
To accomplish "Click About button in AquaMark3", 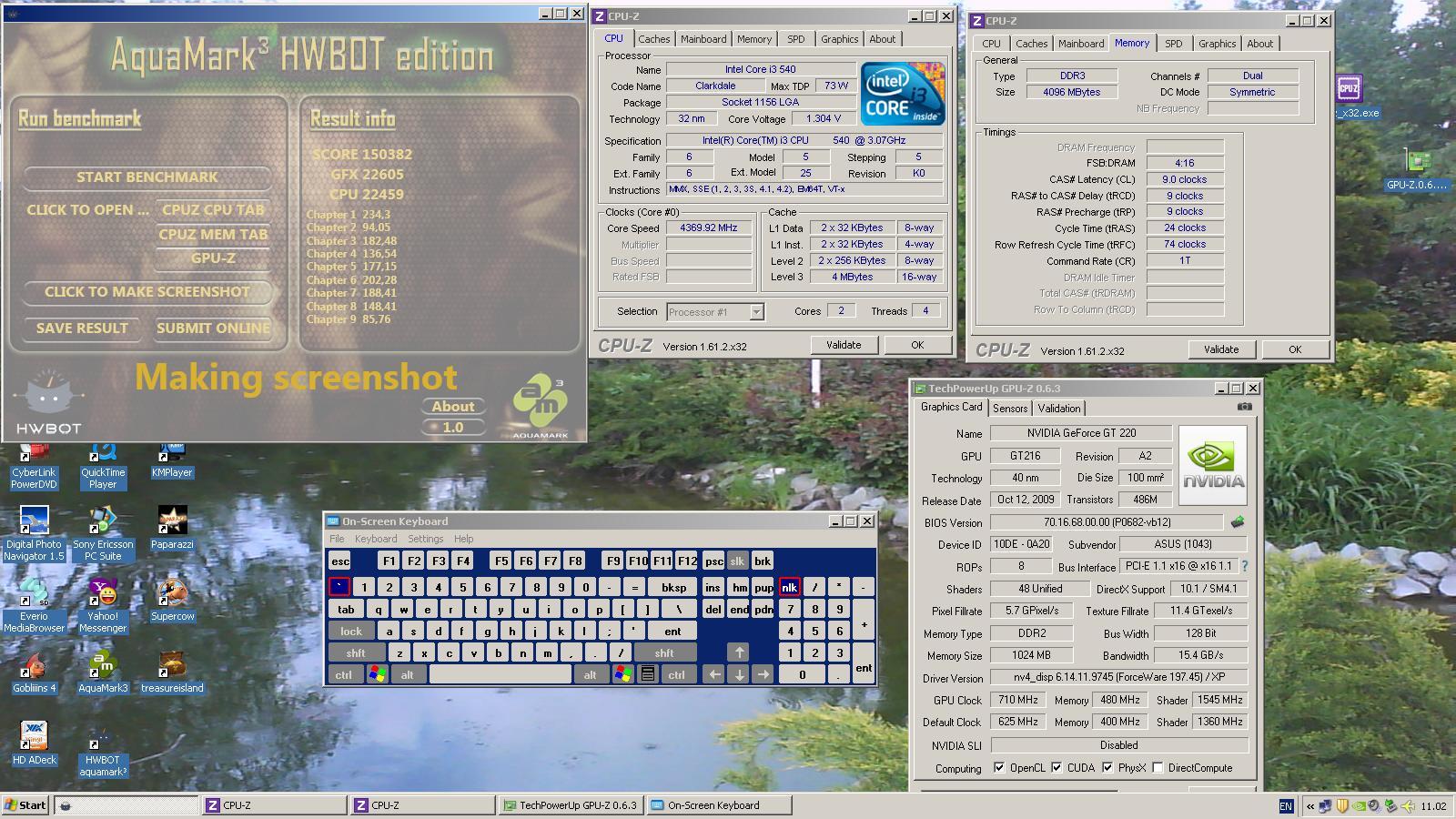I will click(453, 407).
